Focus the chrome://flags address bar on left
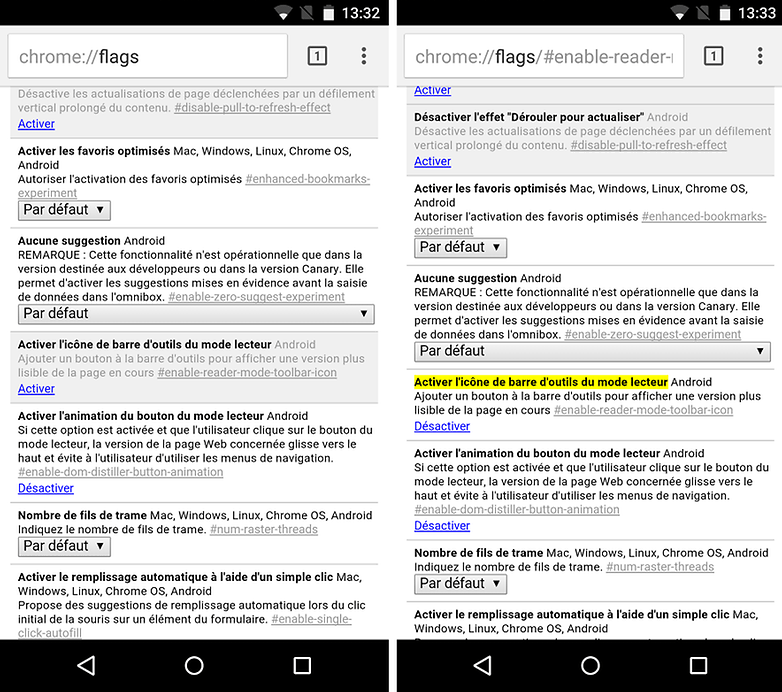This screenshot has height=692, width=782. coord(148,56)
